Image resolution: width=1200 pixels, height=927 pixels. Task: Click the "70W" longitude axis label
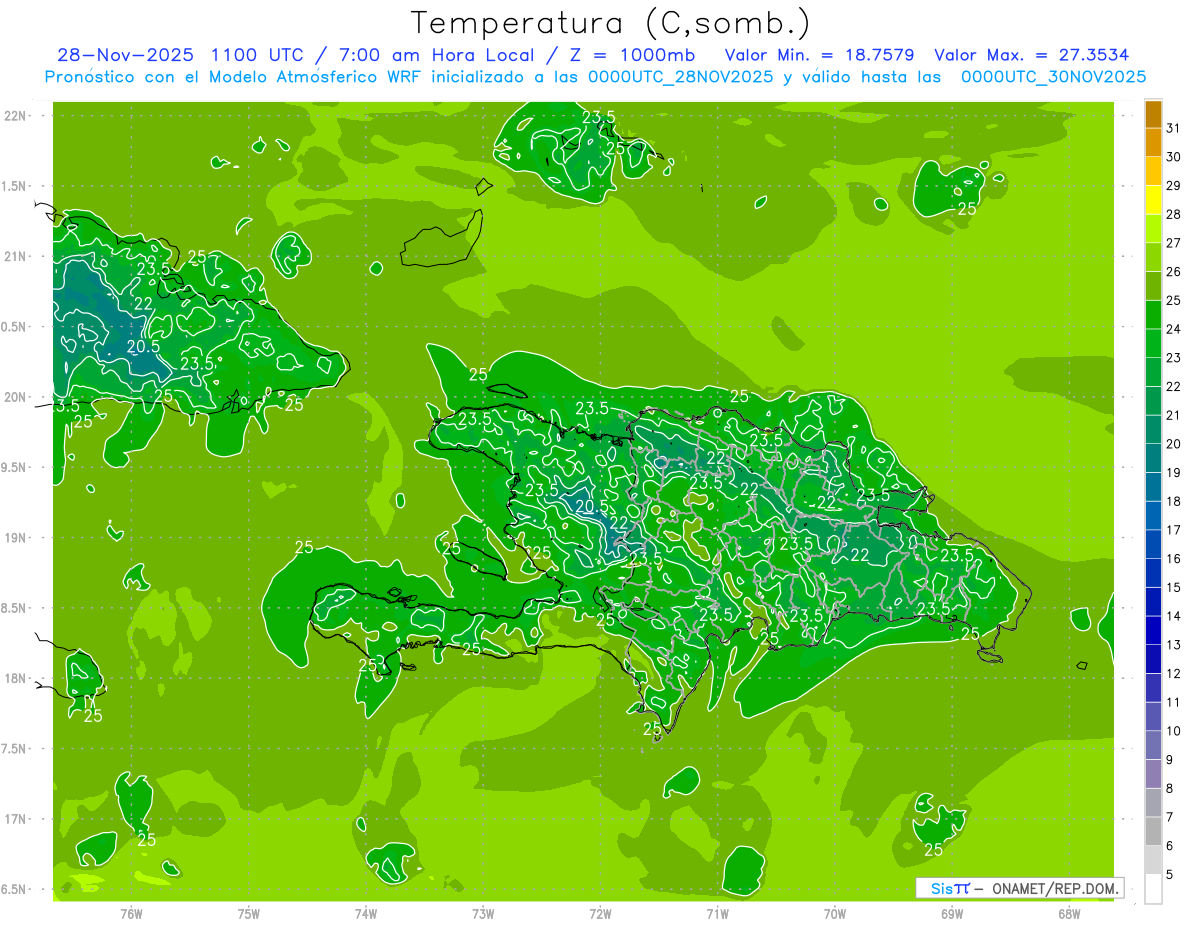tap(835, 913)
